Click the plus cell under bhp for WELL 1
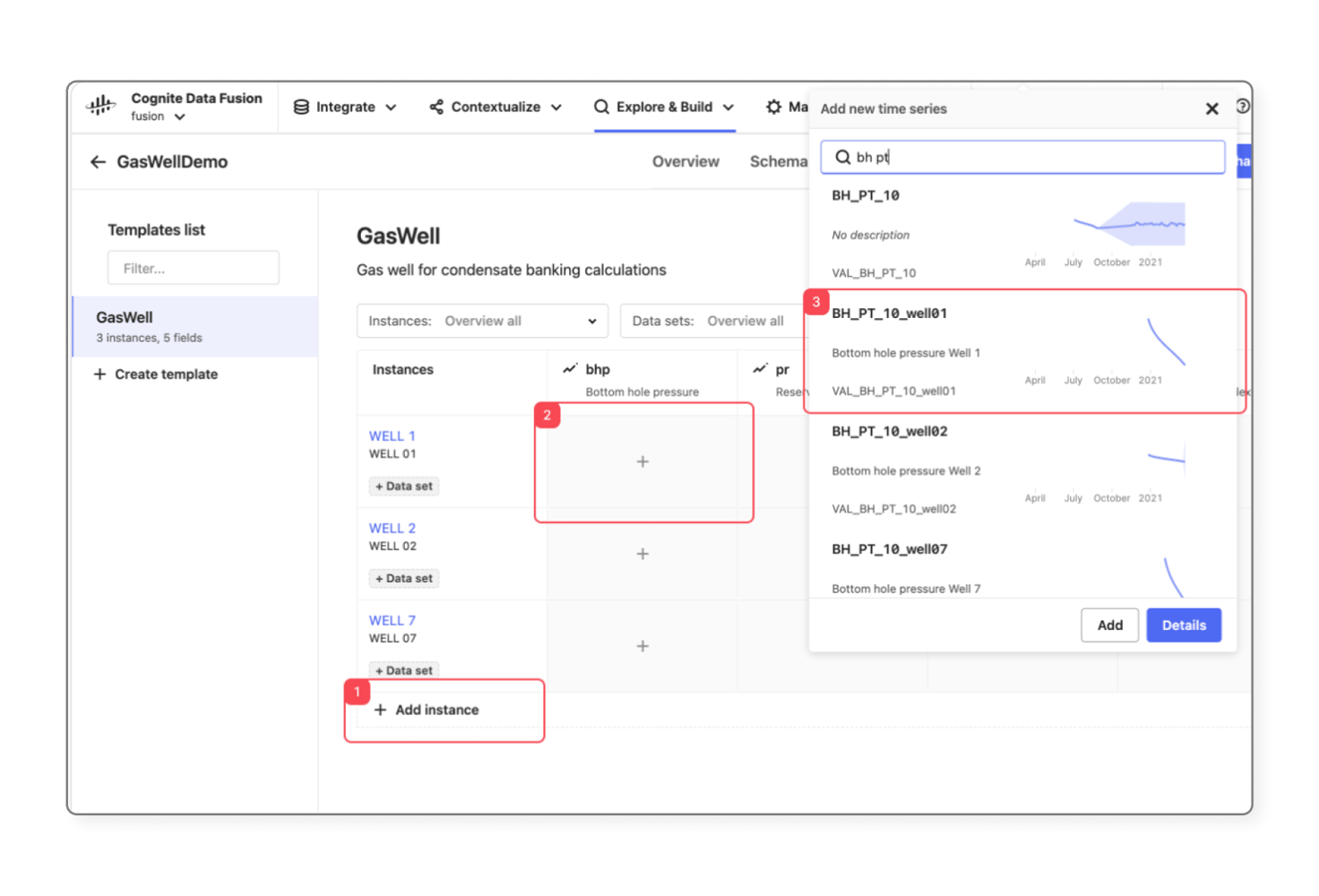Image resolution: width=1319 pixels, height=896 pixels. 642,461
